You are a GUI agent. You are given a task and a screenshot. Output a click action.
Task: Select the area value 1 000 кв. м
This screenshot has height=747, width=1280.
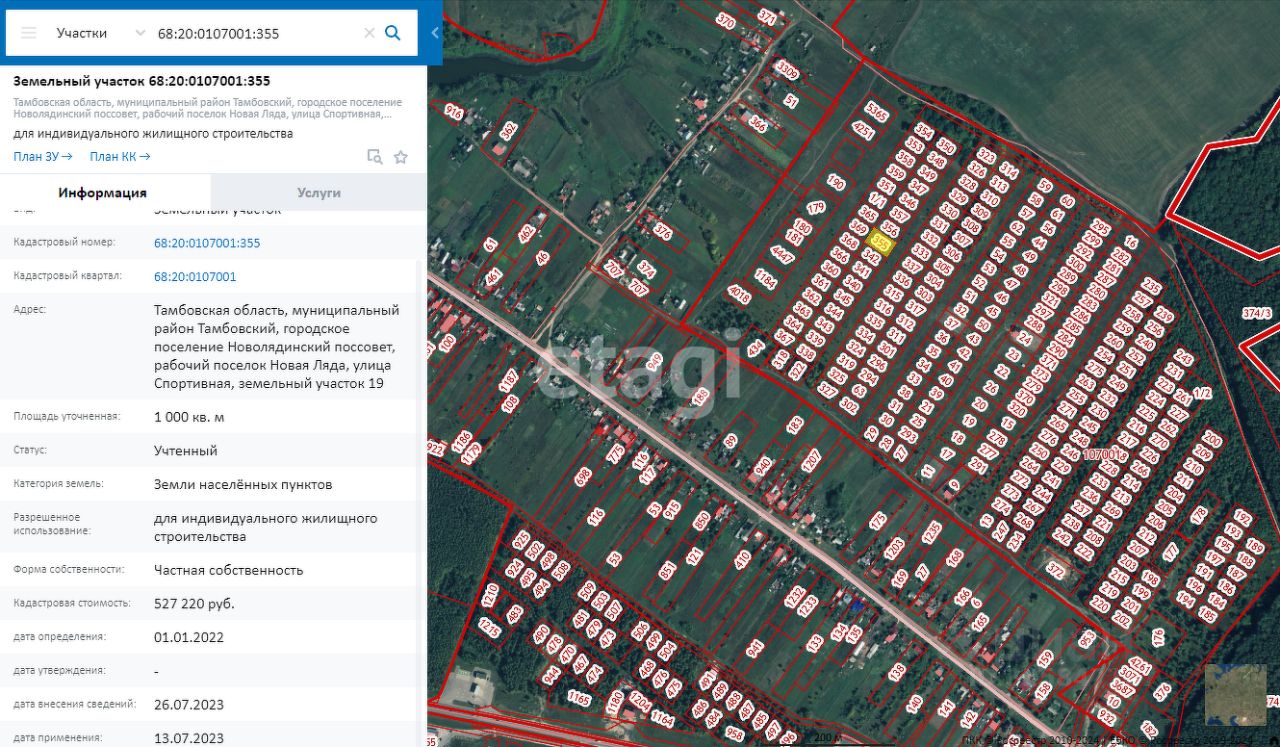(189, 417)
